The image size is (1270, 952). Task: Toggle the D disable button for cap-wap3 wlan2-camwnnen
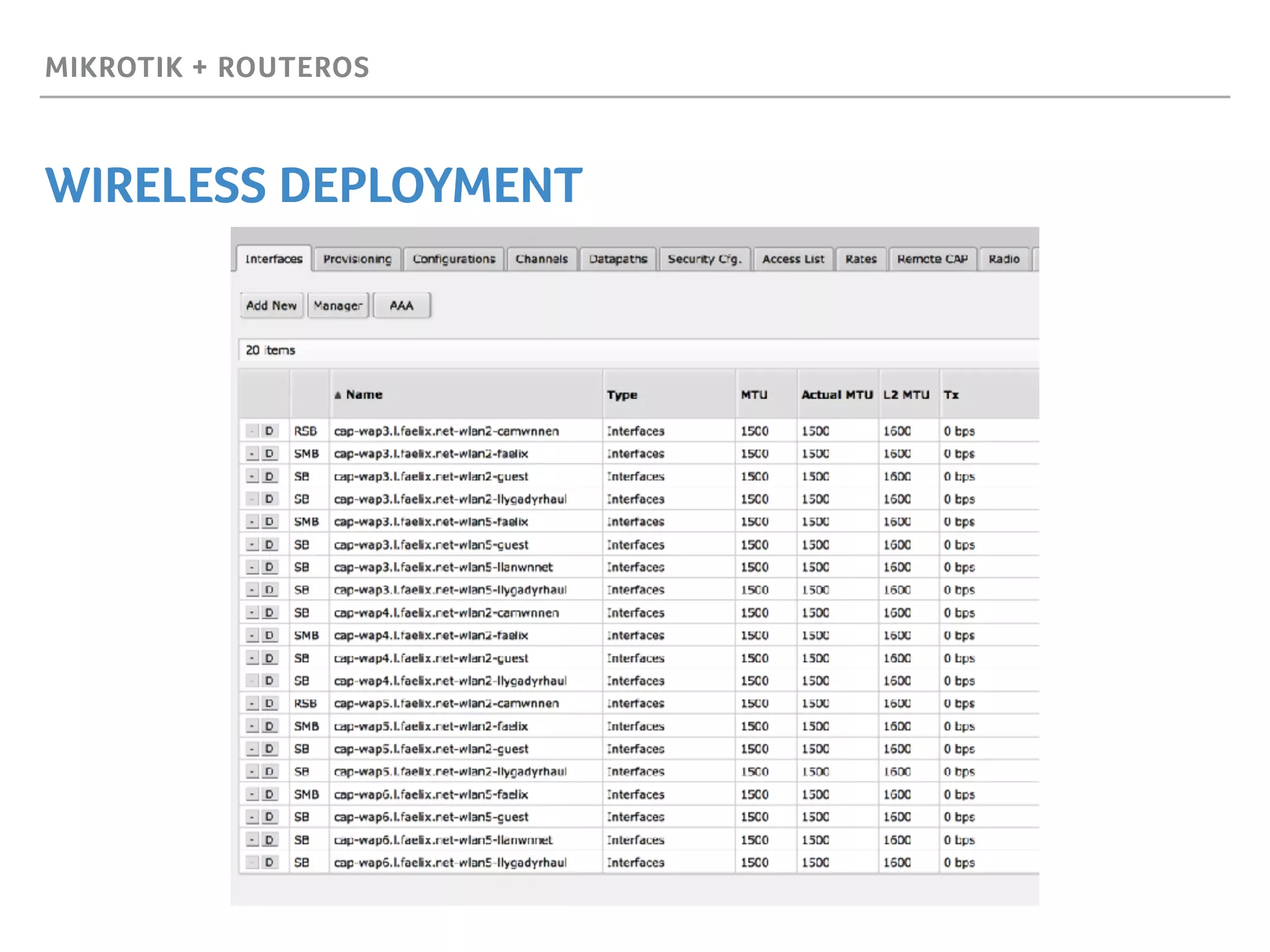tap(269, 431)
